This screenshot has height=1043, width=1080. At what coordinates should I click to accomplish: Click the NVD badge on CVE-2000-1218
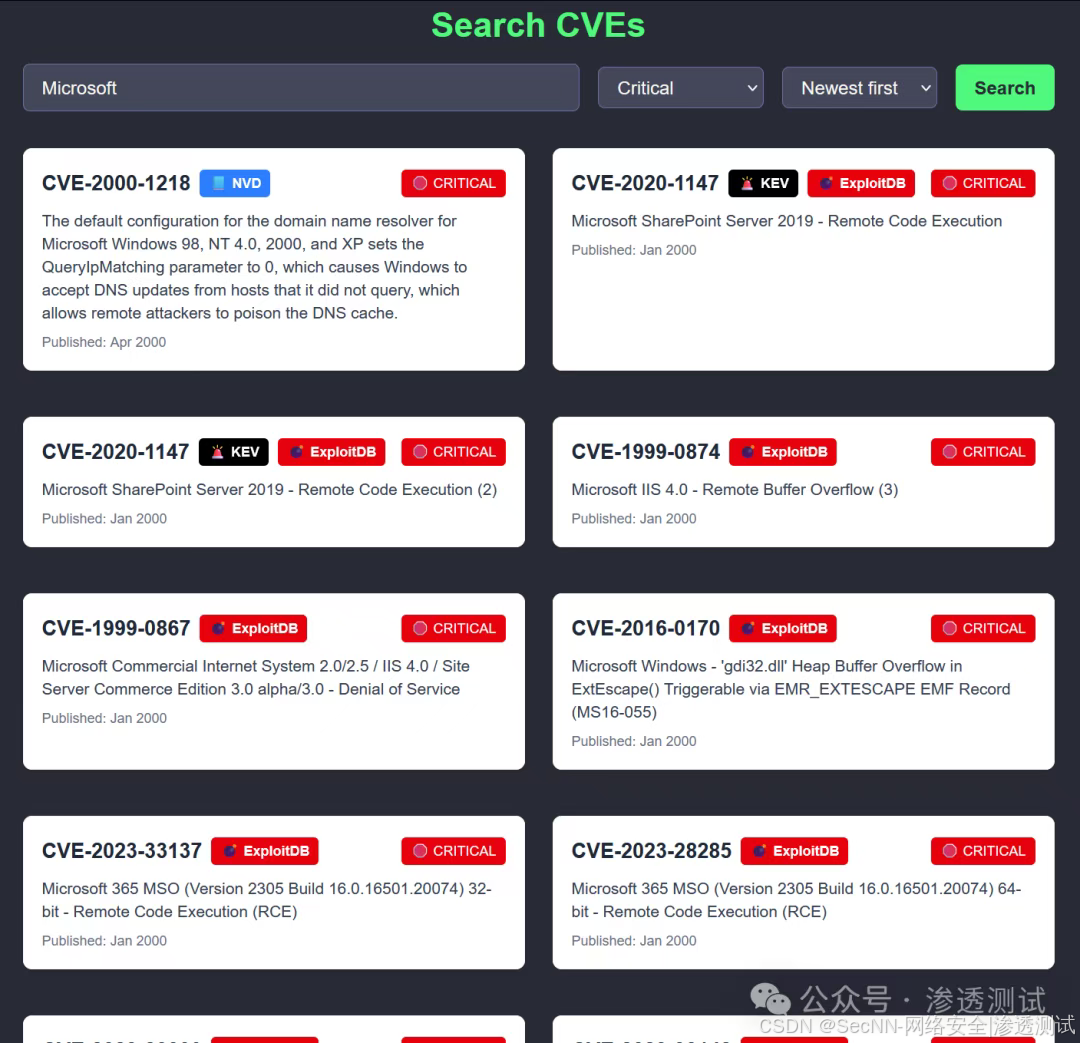tap(235, 183)
